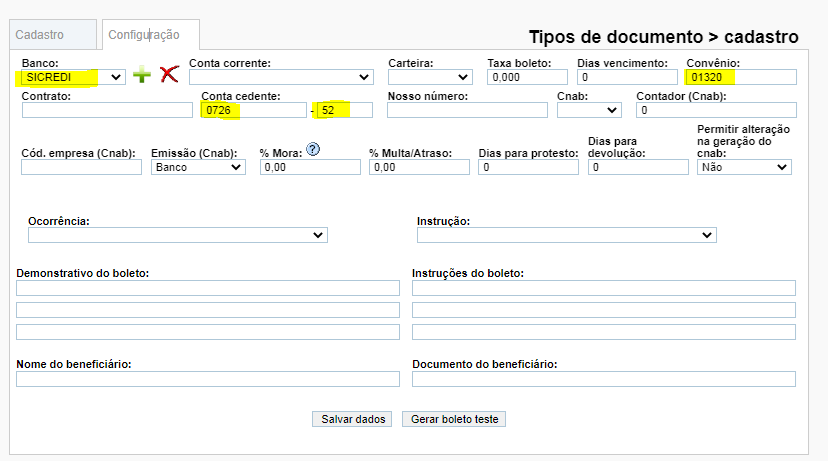
Task: Open the Banco dropdown showing SICREDI
Action: tap(73, 77)
